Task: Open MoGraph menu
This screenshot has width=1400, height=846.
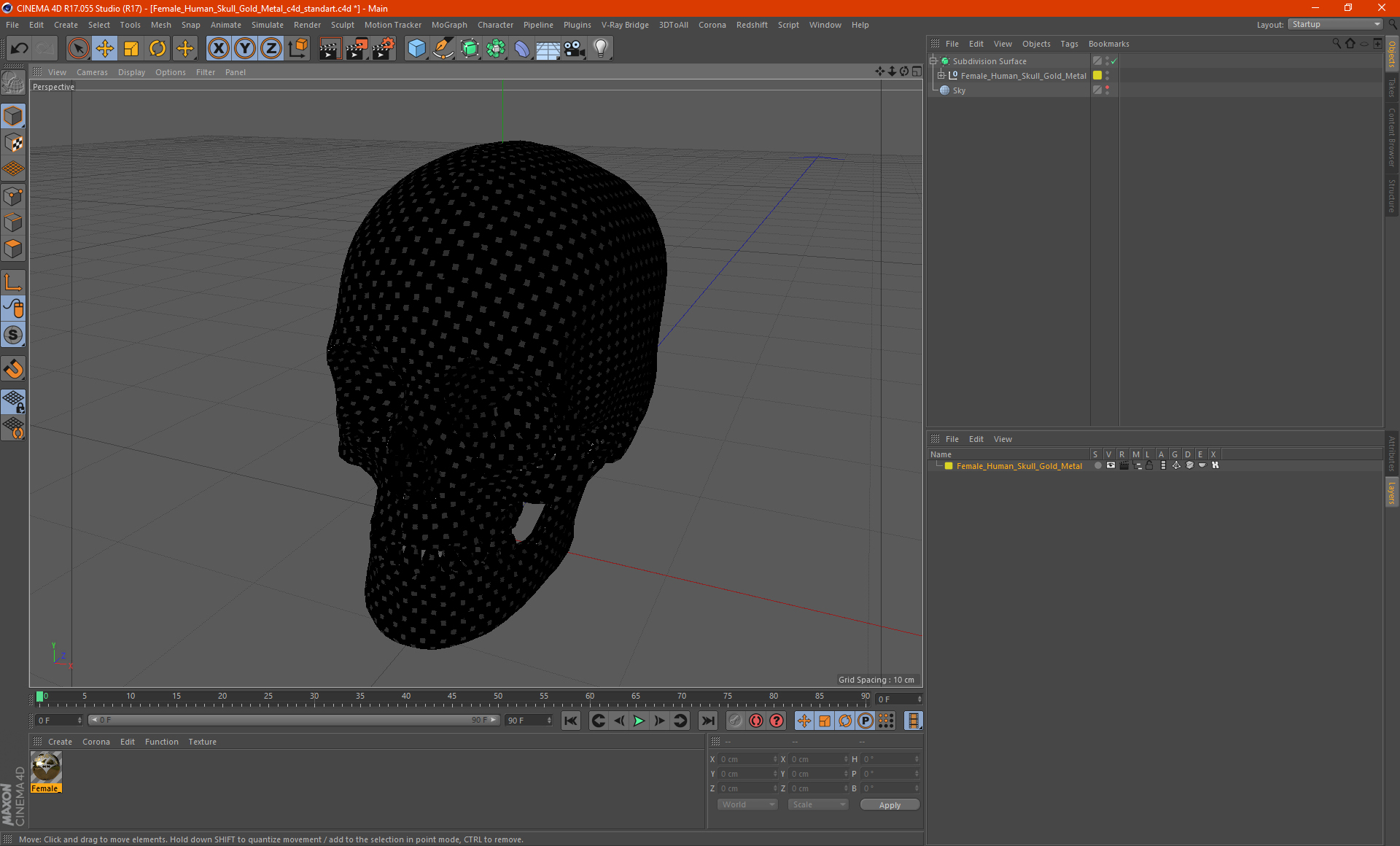Action: point(449,25)
